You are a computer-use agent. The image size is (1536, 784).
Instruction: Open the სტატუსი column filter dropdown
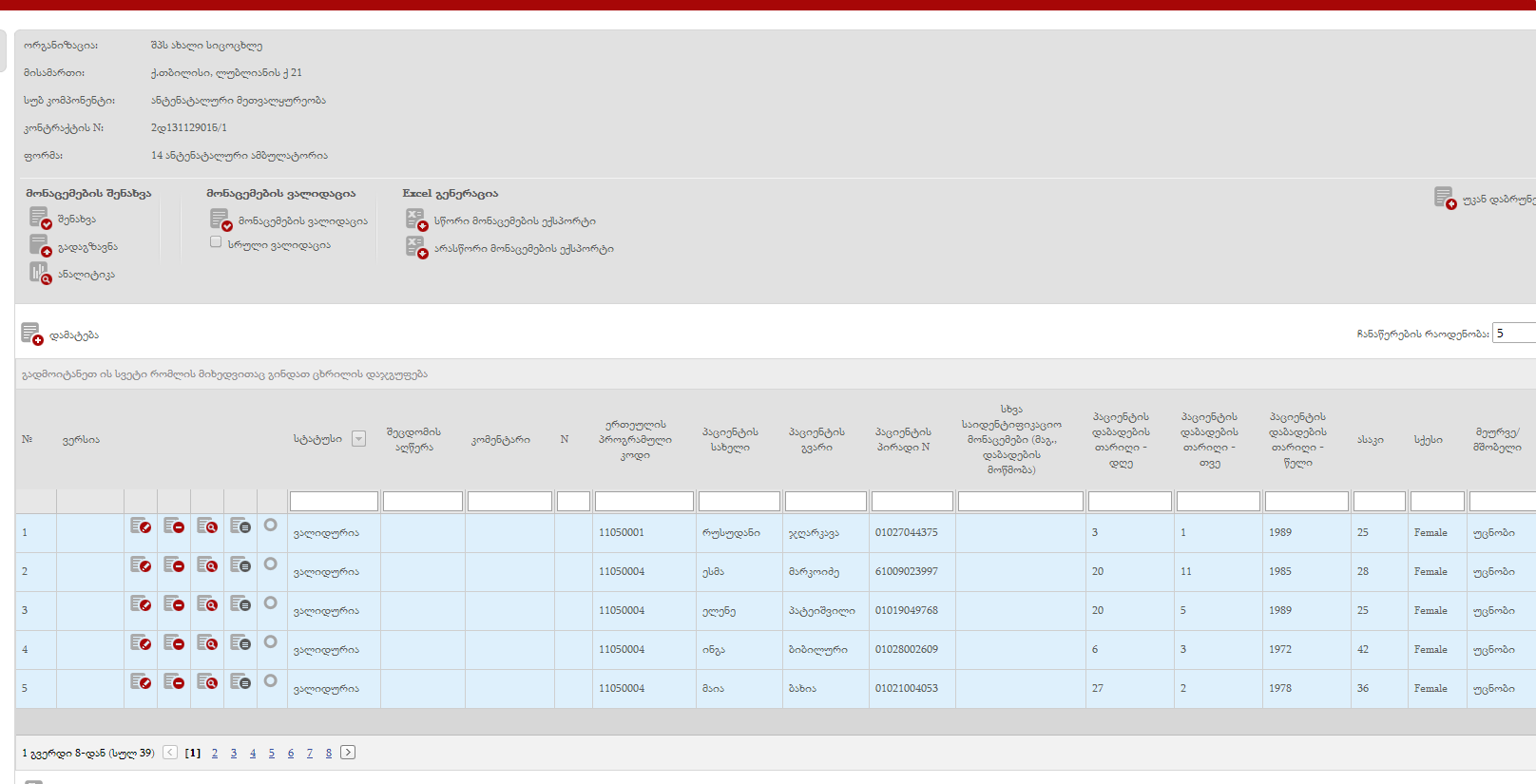(x=358, y=439)
